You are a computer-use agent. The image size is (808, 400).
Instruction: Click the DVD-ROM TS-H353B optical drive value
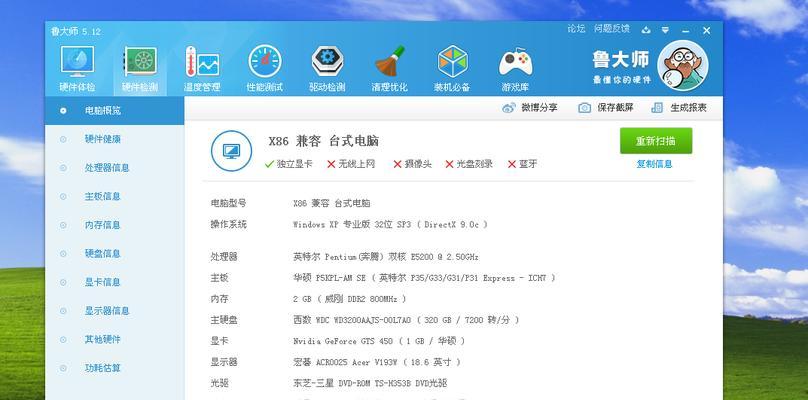[x=370, y=384]
